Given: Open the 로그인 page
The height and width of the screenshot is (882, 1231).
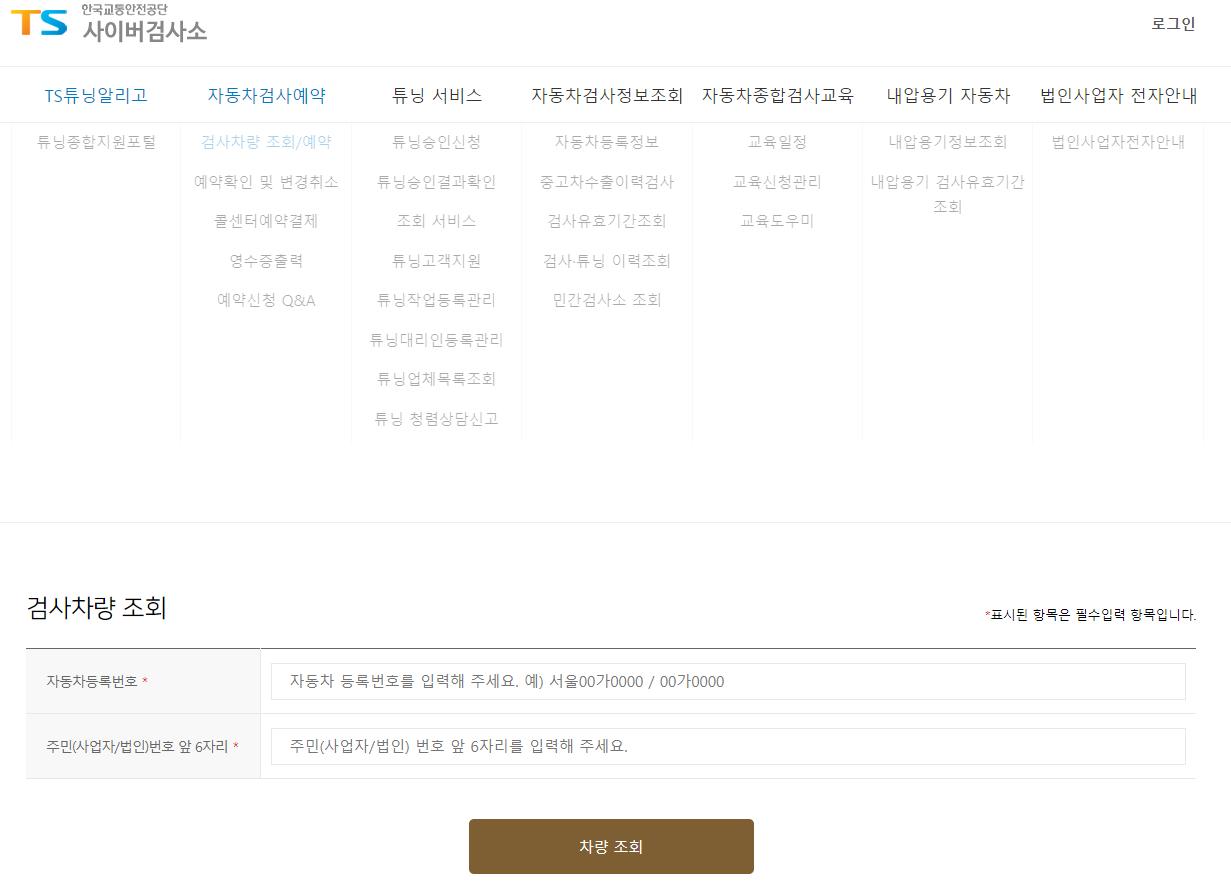Looking at the screenshot, I should tap(1172, 24).
